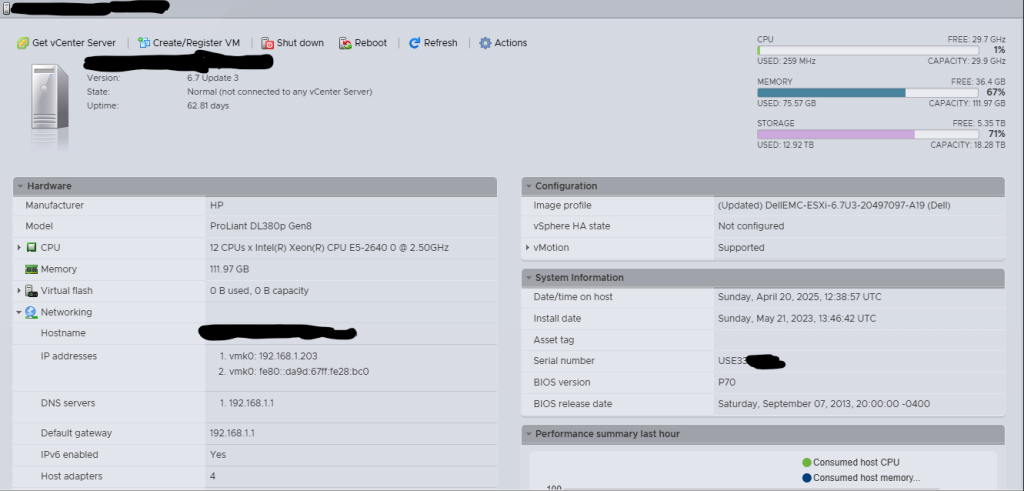Click CPU FREE: 29.7 GHz text
The width and height of the screenshot is (1024, 491).
point(976,40)
